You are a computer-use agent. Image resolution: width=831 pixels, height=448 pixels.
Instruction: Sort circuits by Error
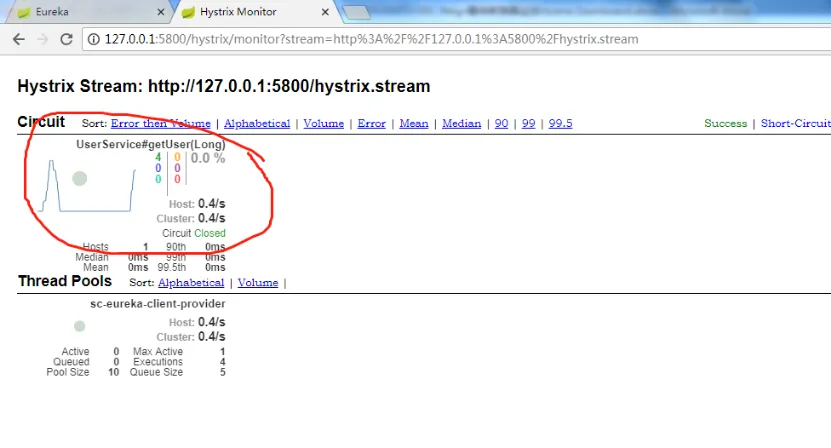pos(372,124)
